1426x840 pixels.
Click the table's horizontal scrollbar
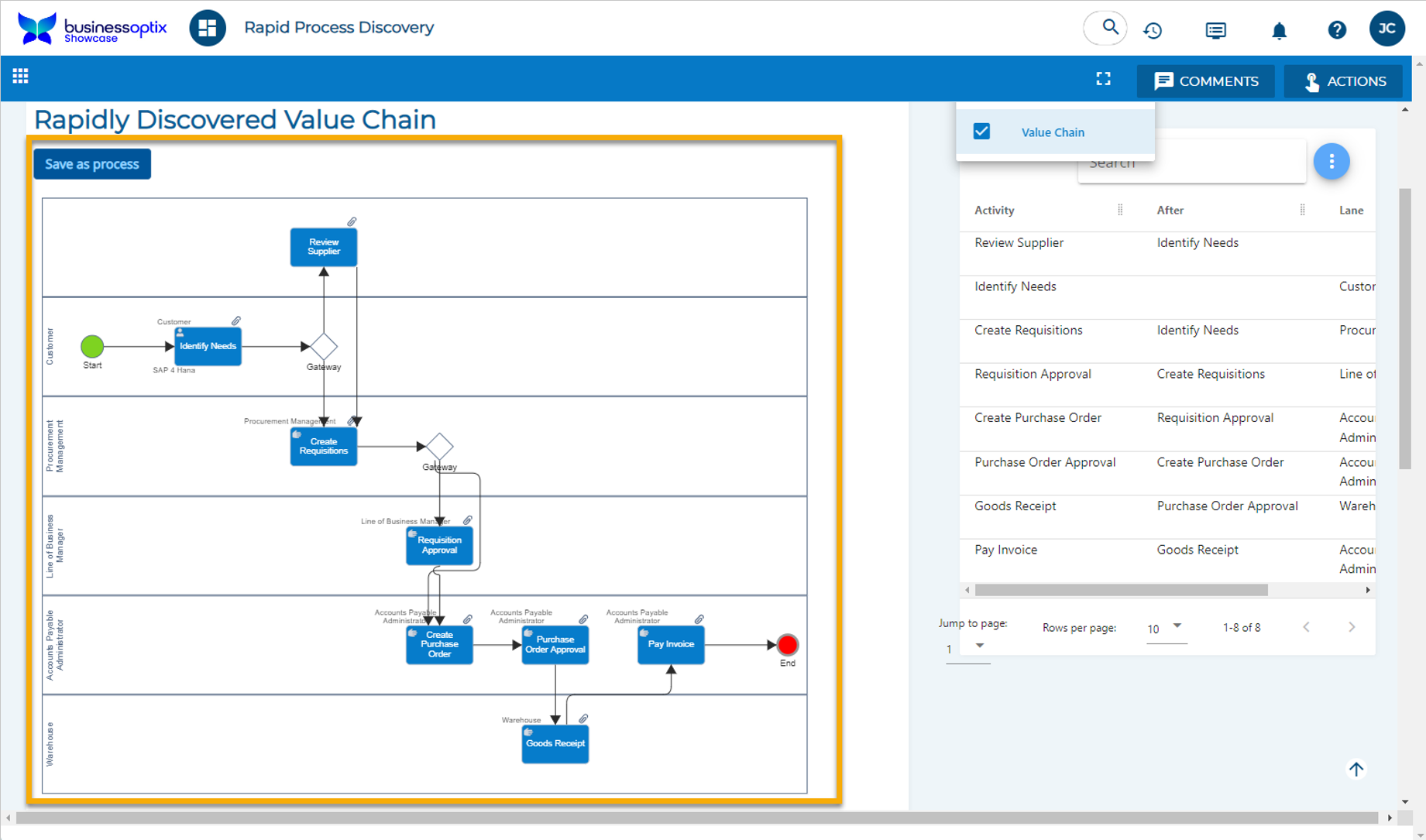click(x=1120, y=590)
